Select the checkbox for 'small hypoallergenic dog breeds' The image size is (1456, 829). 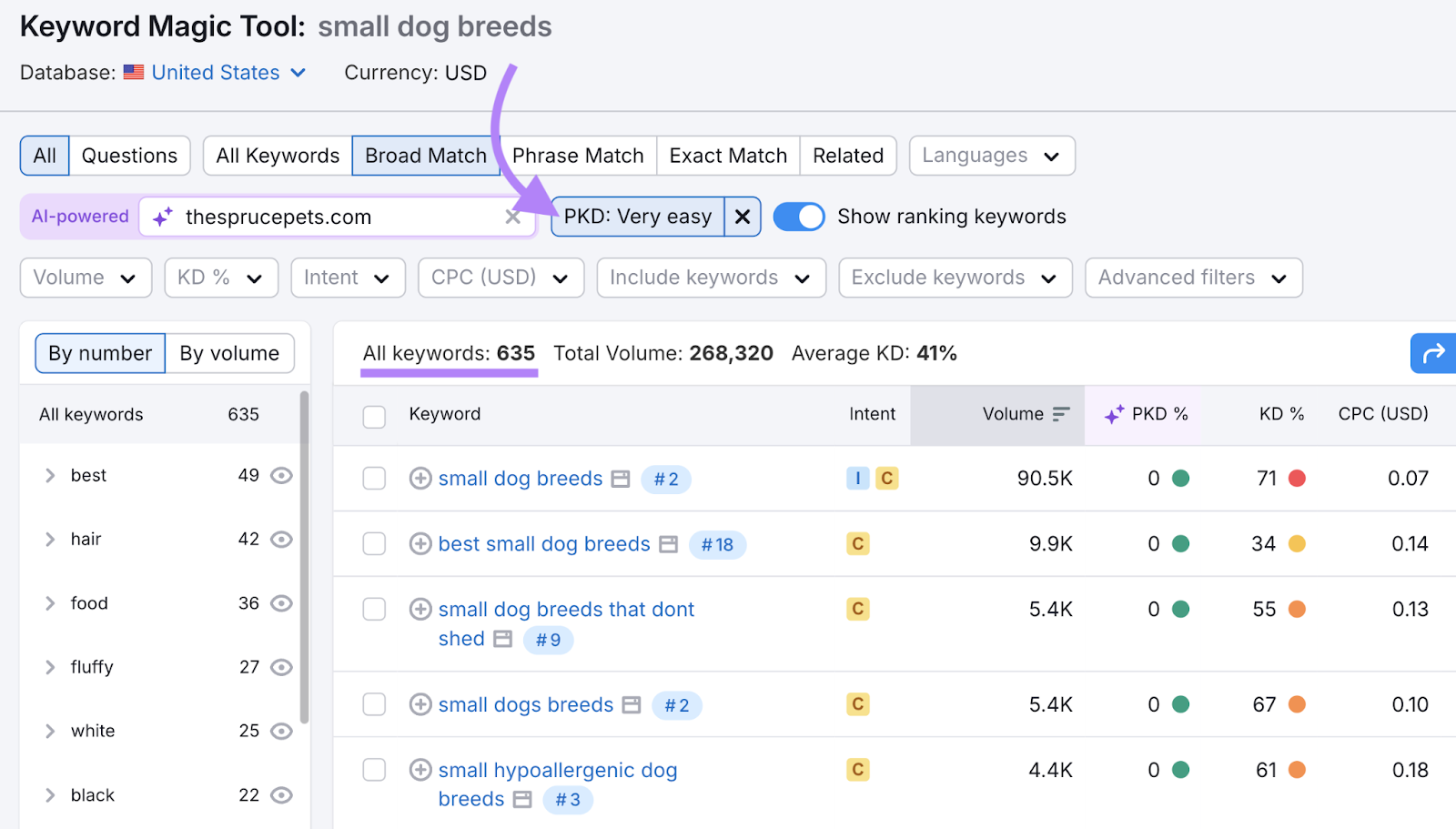[373, 769]
